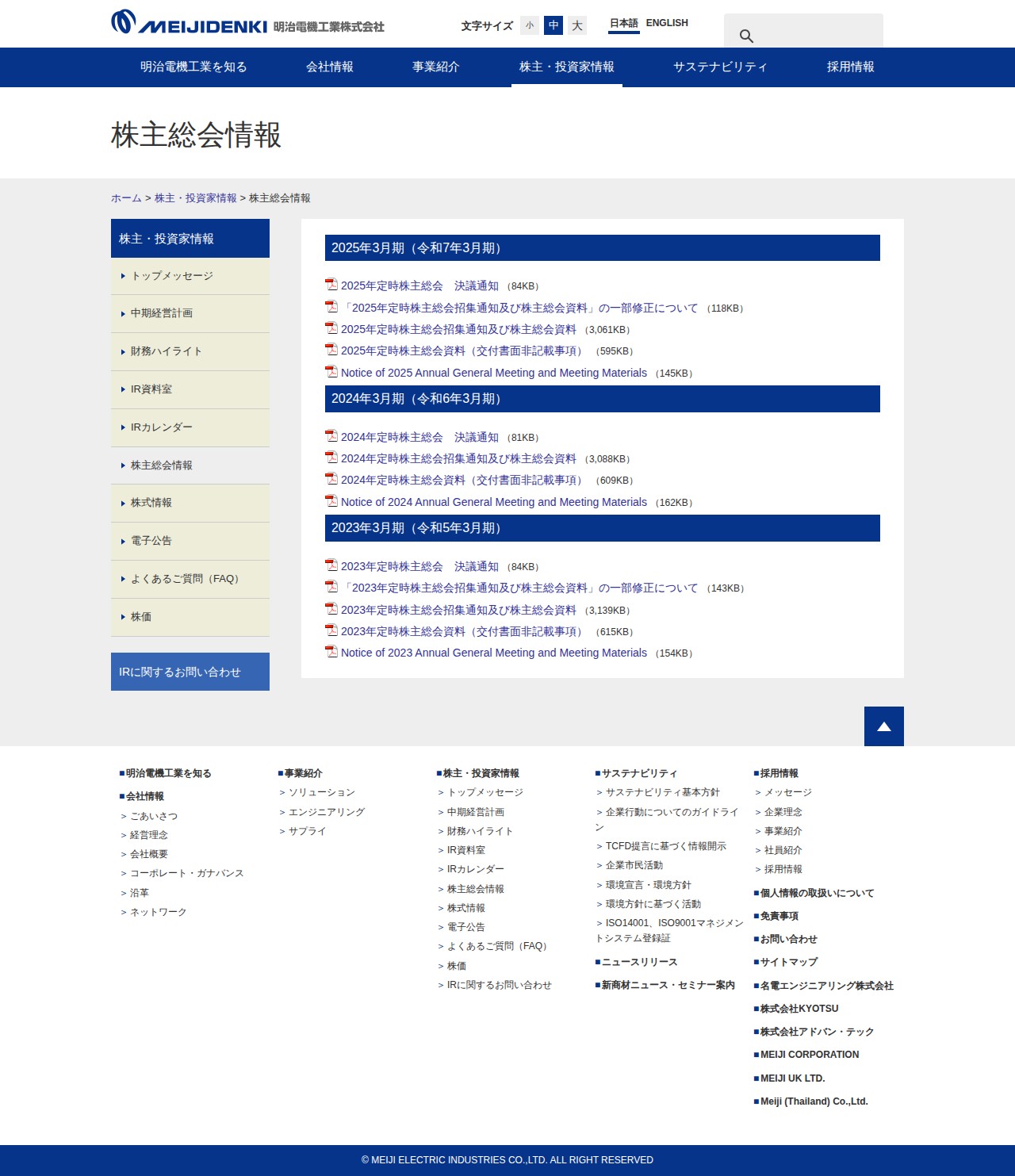Click PDF icon for 2024年 交付書面非記載事項
Image resolution: width=1015 pixels, height=1176 pixels.
(331, 478)
